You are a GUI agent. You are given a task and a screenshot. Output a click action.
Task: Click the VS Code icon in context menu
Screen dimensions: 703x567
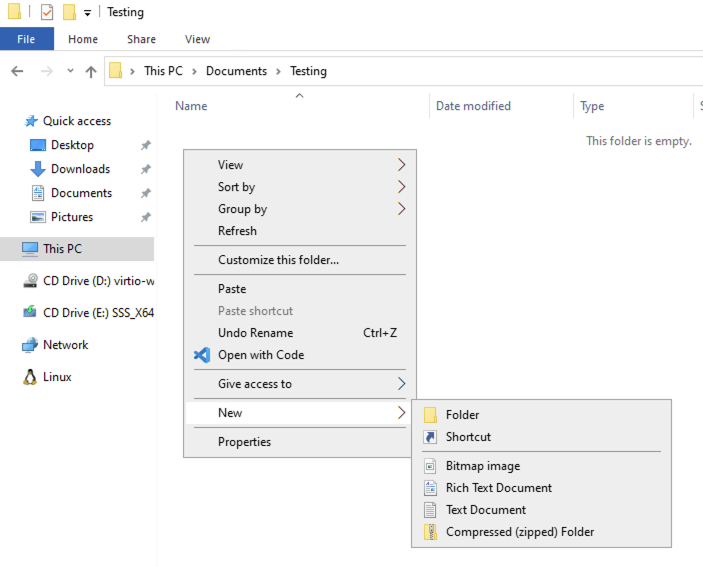[202, 355]
